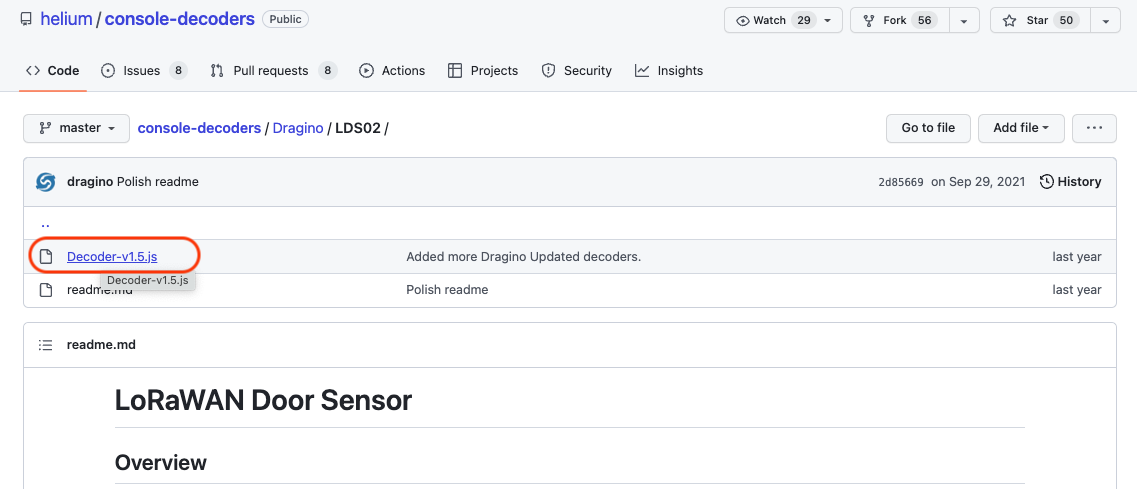Expand the Star lists dropdown arrow
The height and width of the screenshot is (489, 1137).
point(1105,20)
